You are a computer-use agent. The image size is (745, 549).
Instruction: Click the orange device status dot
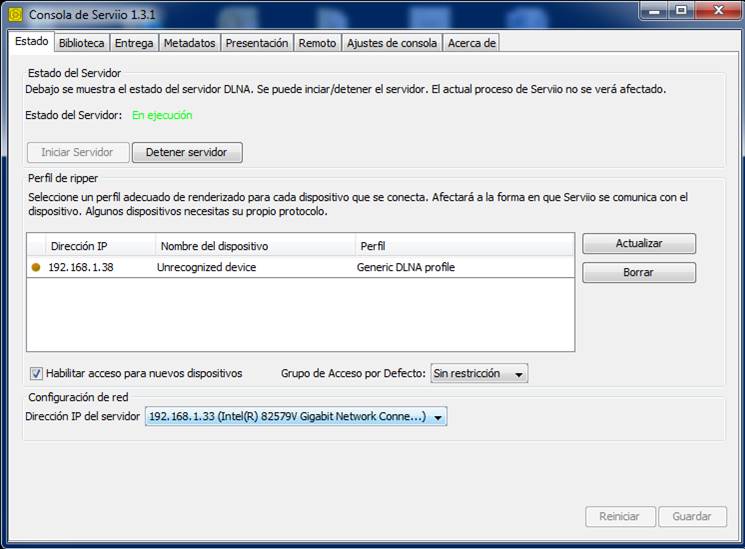click(37, 267)
